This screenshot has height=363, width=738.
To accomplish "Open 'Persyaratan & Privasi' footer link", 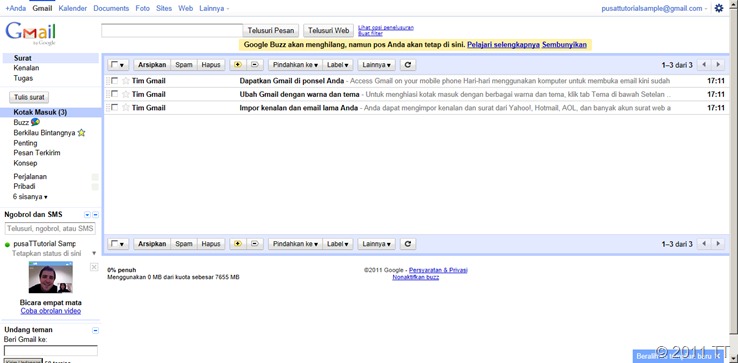I will tap(438, 270).
